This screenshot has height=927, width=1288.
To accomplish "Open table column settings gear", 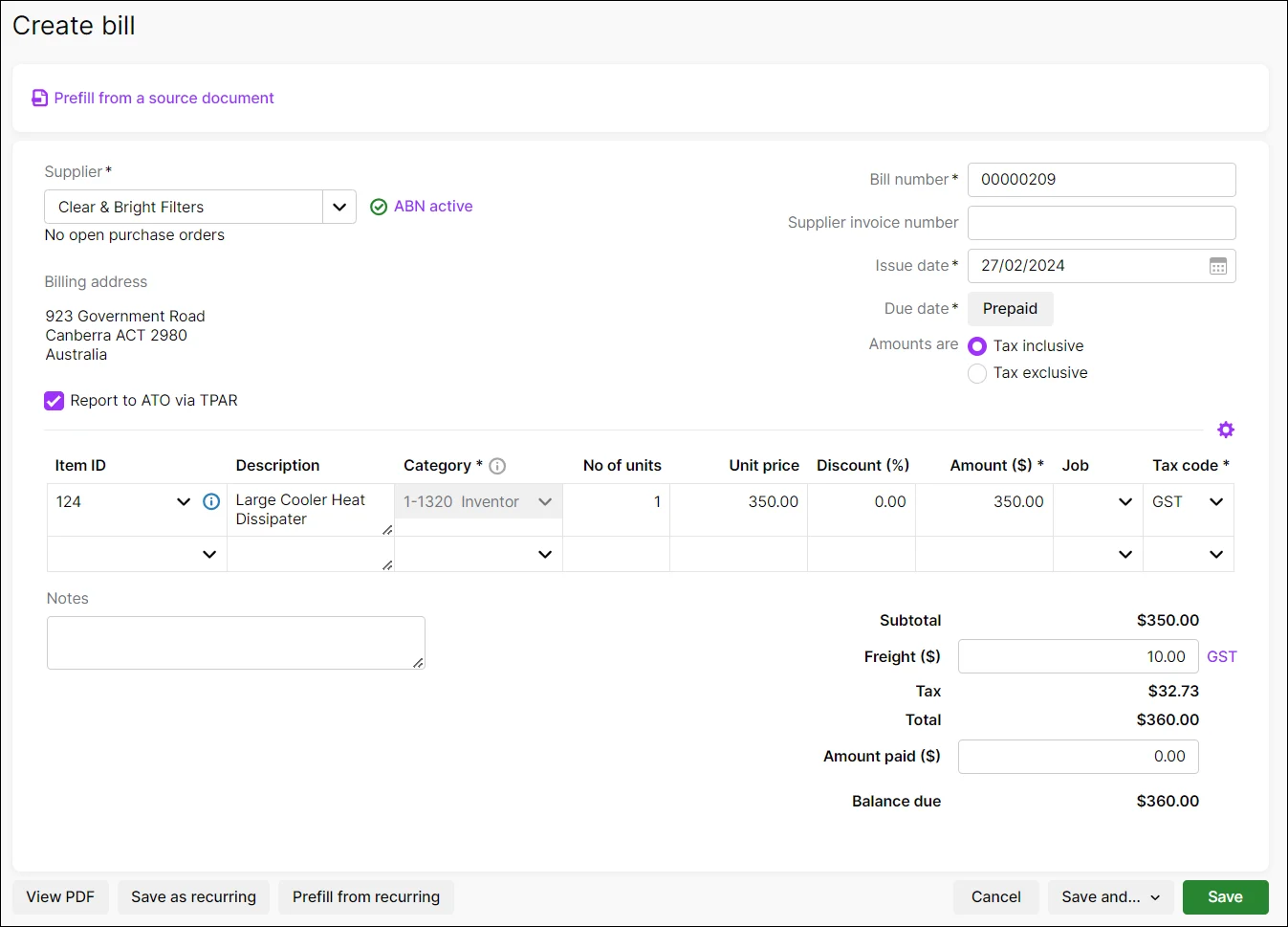I will [1225, 430].
